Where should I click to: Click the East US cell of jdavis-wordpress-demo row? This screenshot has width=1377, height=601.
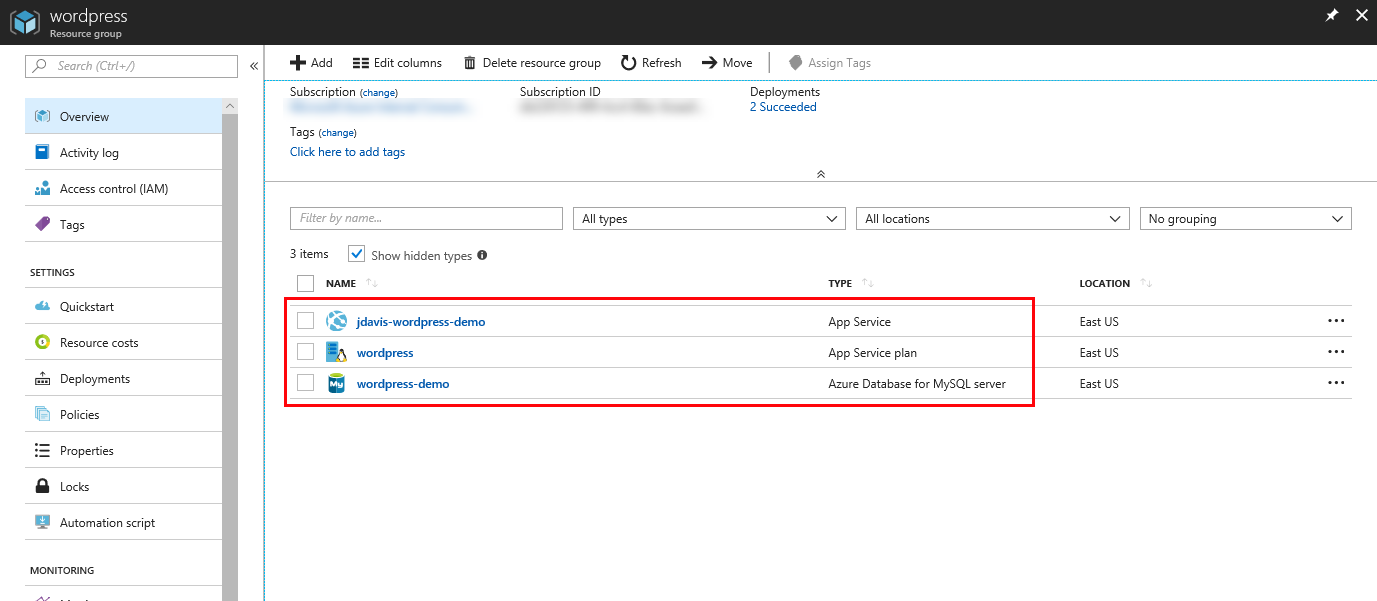coord(1099,322)
